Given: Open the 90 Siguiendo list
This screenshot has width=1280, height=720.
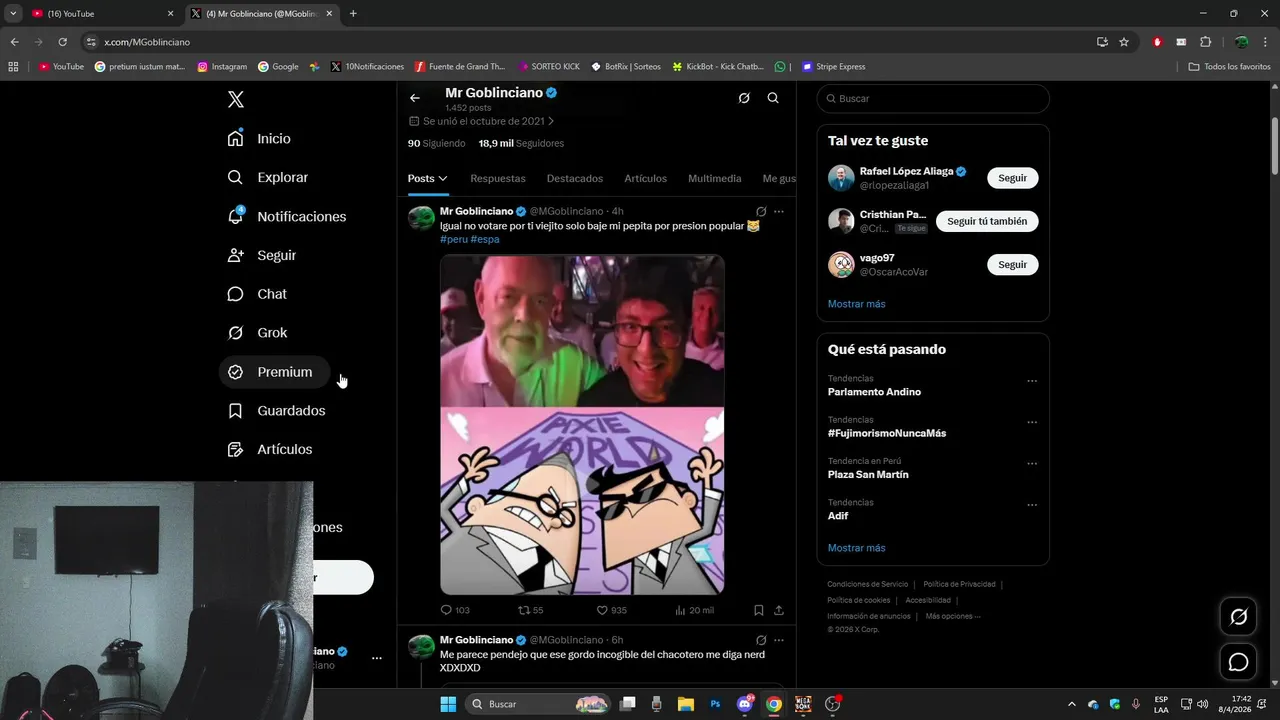Looking at the screenshot, I should 436,144.
